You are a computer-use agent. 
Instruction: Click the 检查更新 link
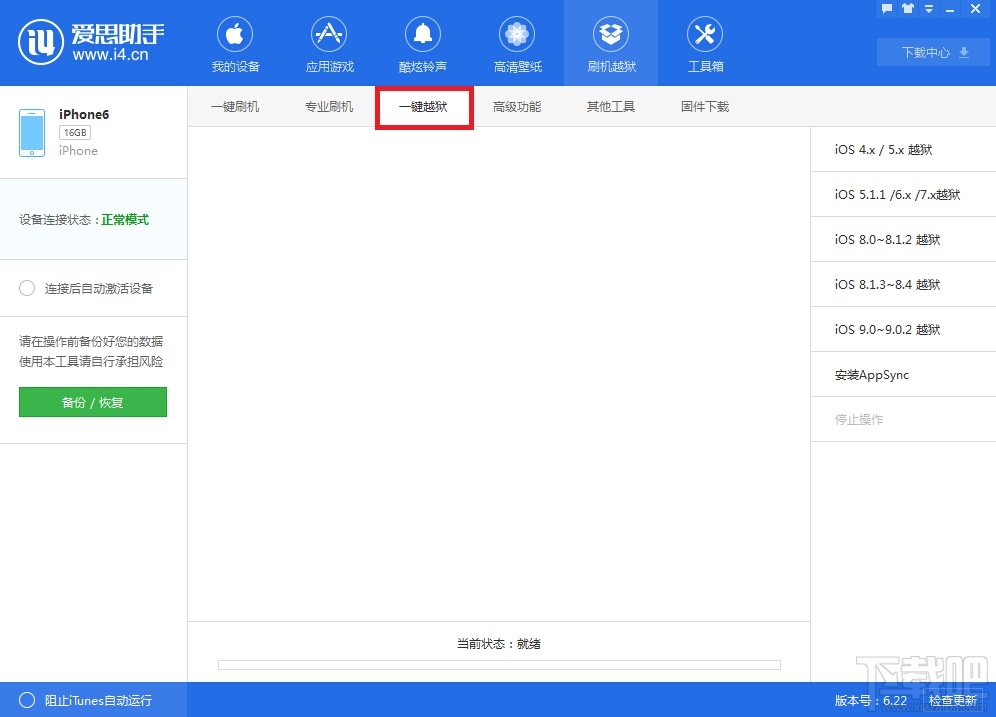click(x=952, y=700)
